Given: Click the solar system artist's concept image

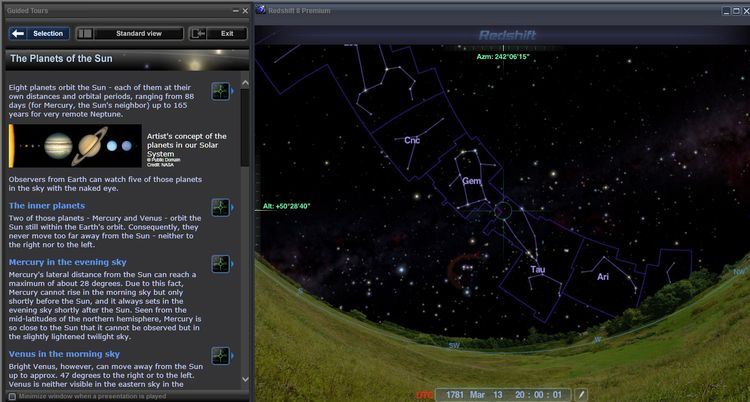Looking at the screenshot, I should [x=75, y=146].
